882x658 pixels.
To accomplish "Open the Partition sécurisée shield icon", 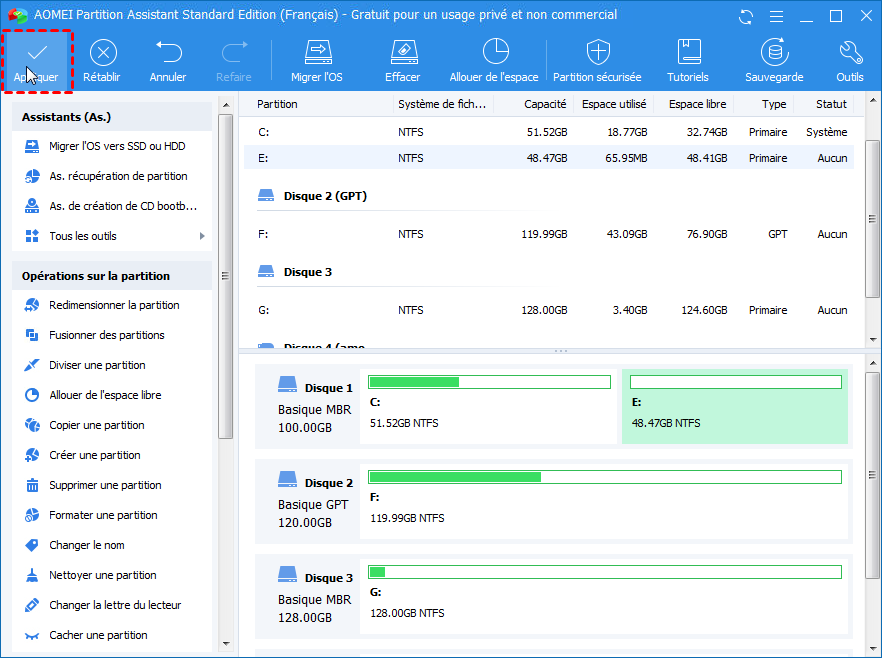I will (597, 54).
